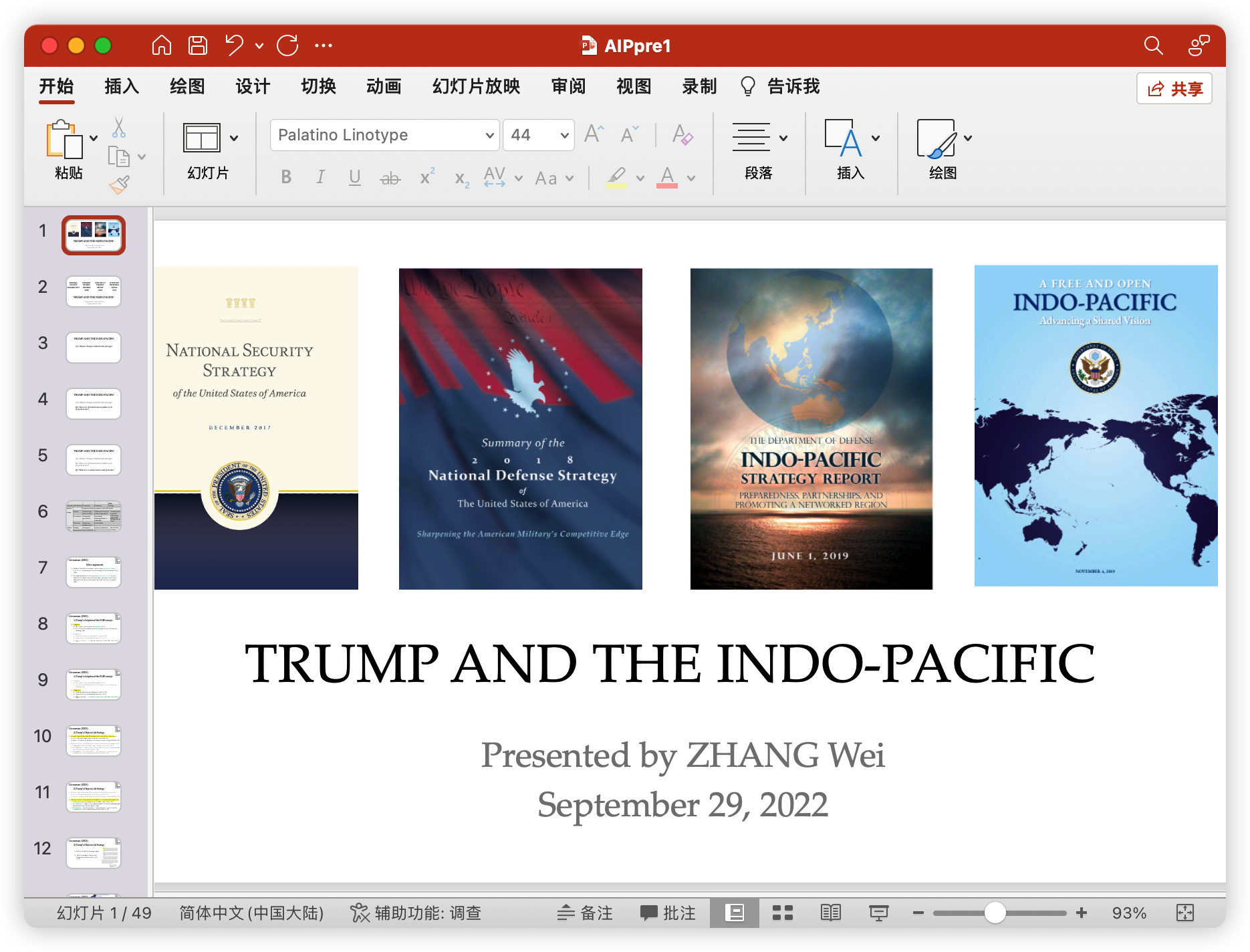Click the 93% zoom level
The image size is (1250, 952).
pyautogui.click(x=1129, y=913)
